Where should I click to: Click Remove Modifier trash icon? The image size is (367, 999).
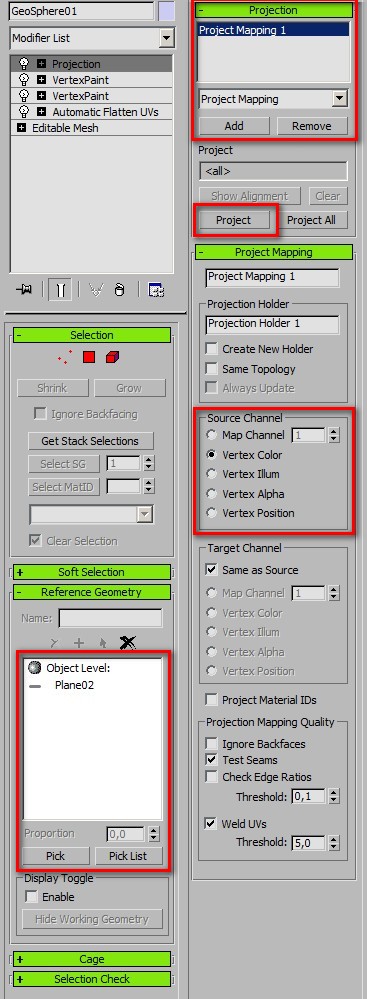[119, 290]
